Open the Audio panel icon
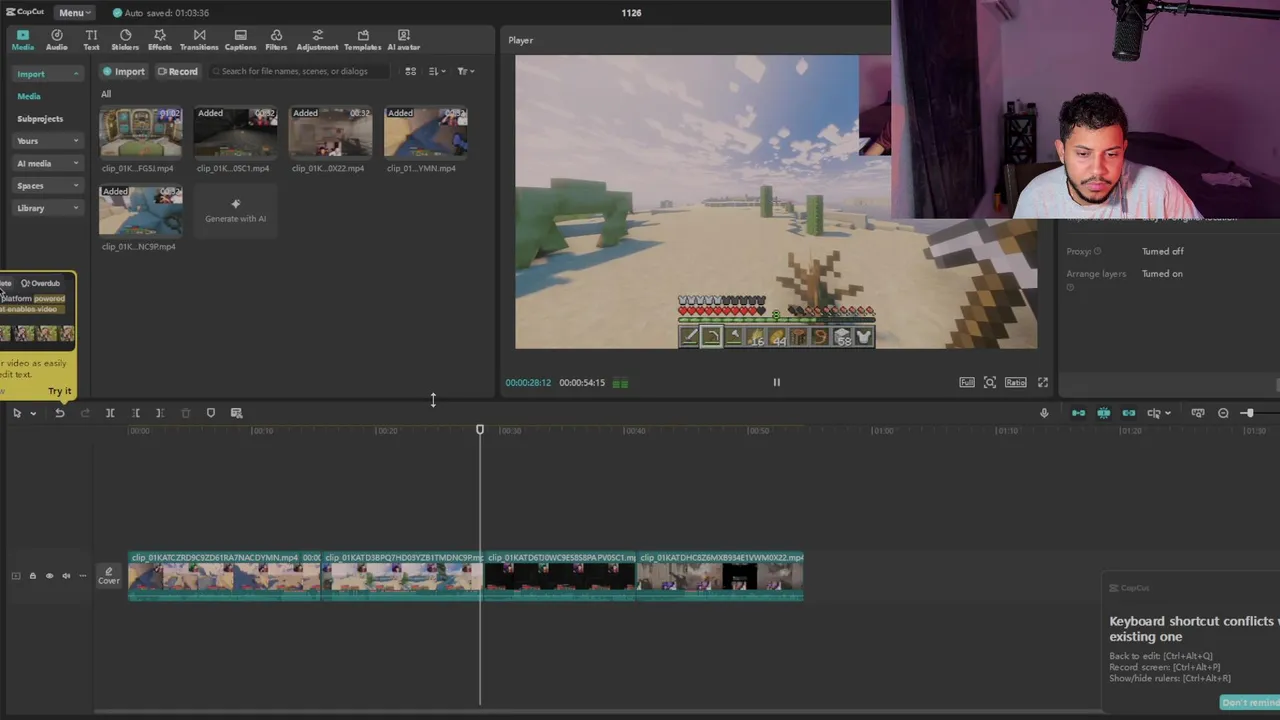Image resolution: width=1280 pixels, height=720 pixels. pos(56,39)
